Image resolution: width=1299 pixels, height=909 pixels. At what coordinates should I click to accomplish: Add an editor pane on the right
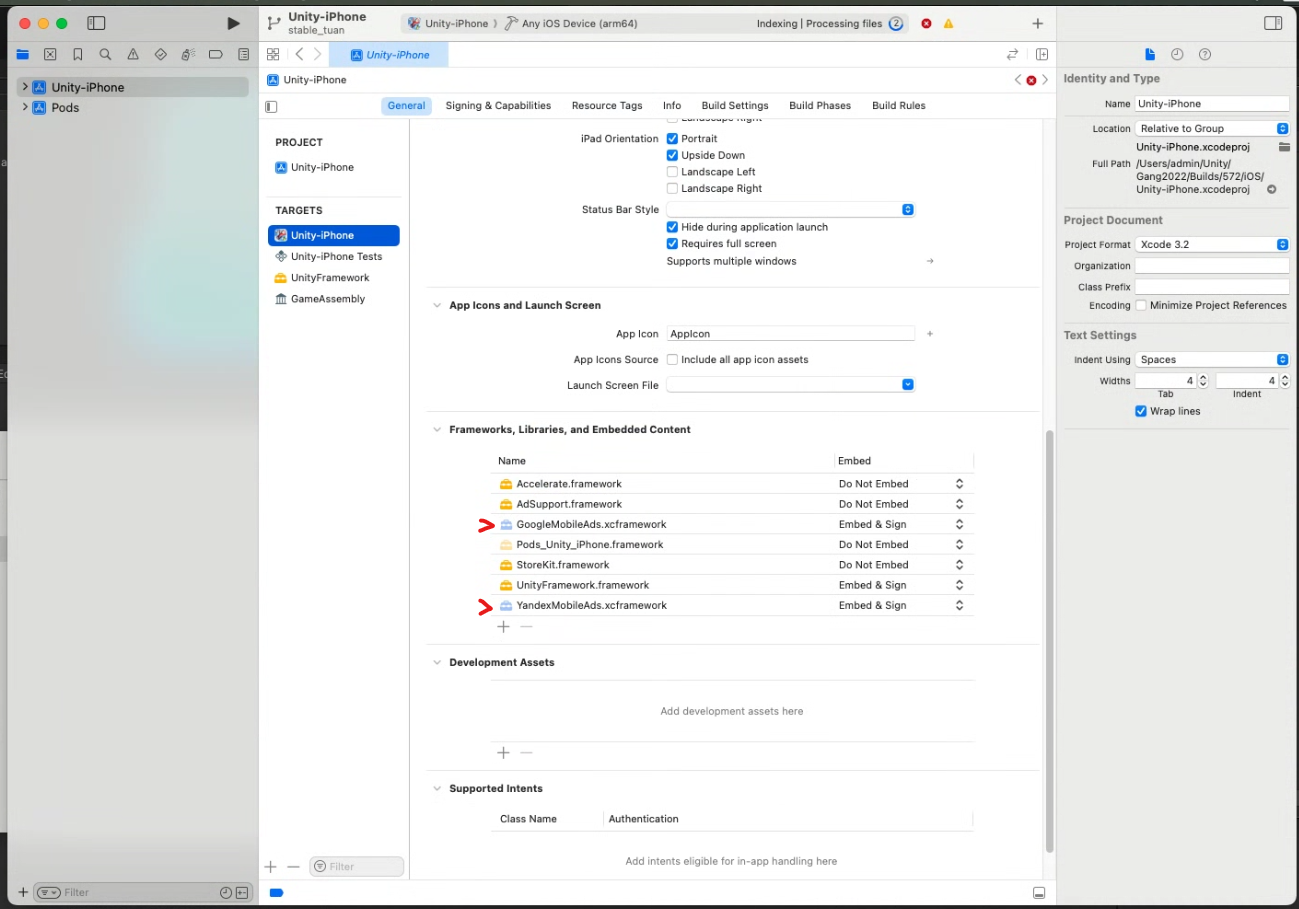(1042, 54)
